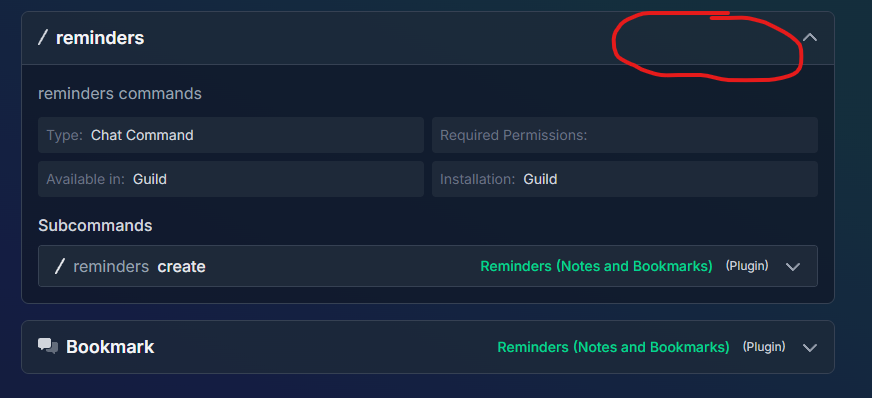Image resolution: width=872 pixels, height=398 pixels.
Task: Click the Type: Chat Command field
Action: tap(231, 135)
